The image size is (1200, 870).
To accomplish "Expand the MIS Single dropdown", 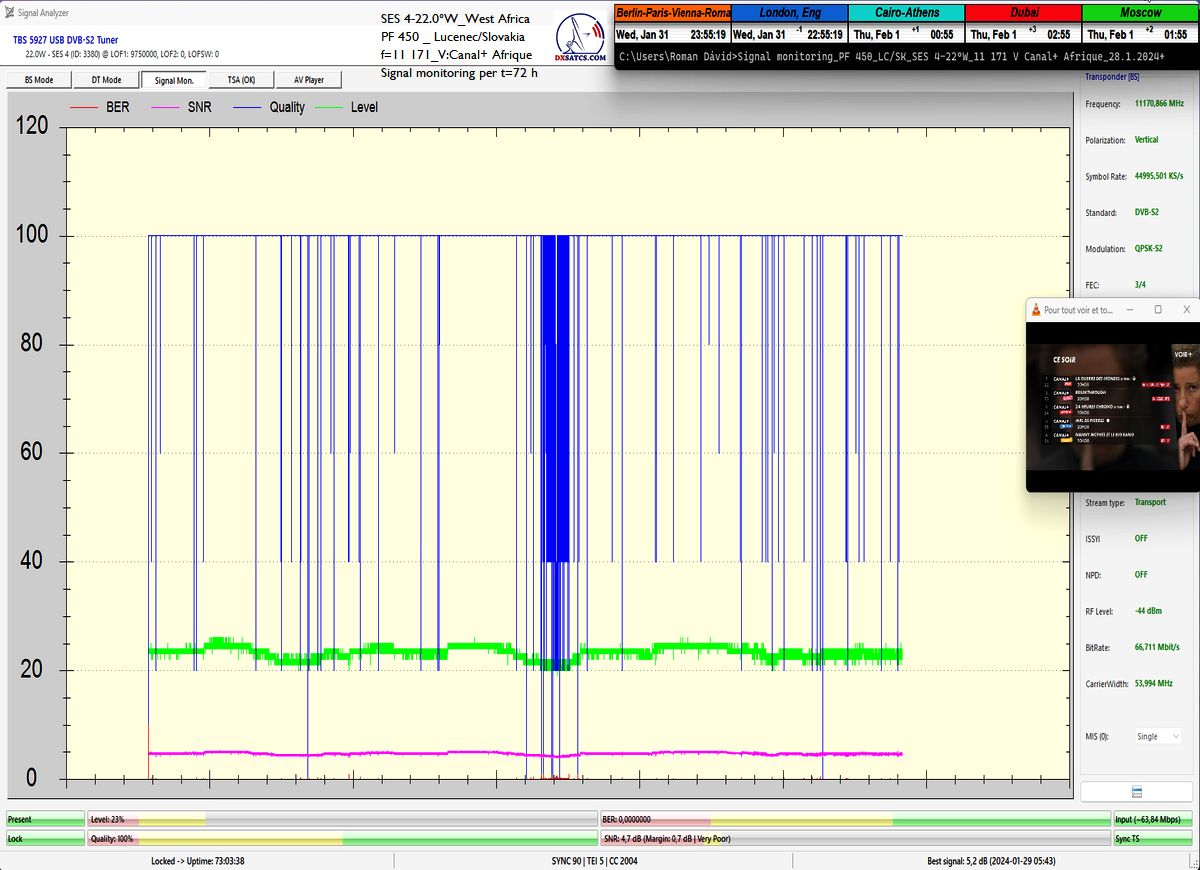I will coord(1160,736).
